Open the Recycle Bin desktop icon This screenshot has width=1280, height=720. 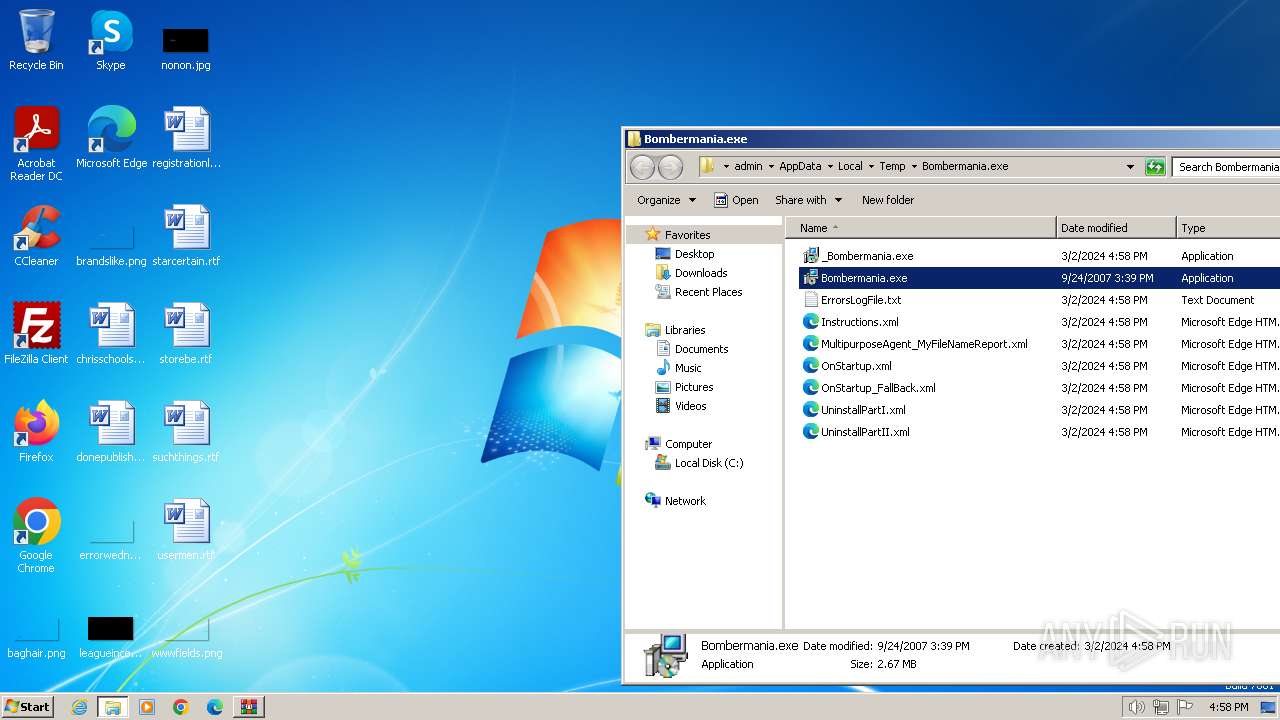pos(36,40)
